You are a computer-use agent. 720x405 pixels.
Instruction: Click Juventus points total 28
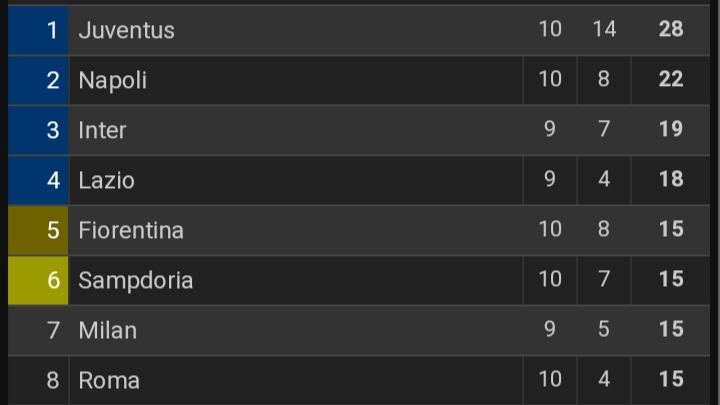pyautogui.click(x=671, y=29)
